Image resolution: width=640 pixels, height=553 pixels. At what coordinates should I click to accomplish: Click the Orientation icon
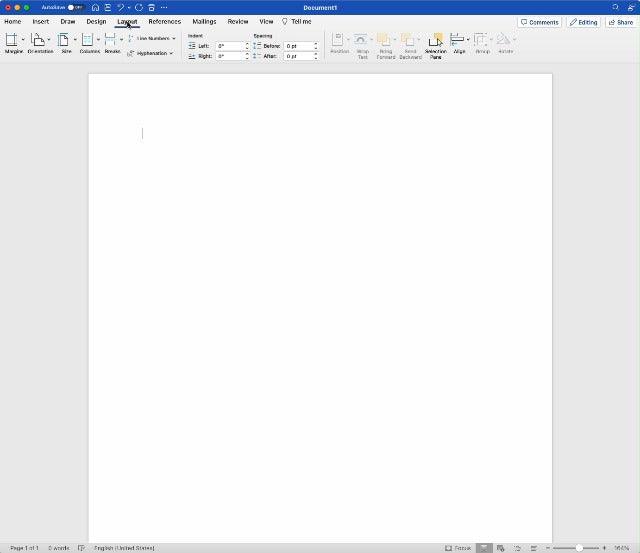(40, 42)
